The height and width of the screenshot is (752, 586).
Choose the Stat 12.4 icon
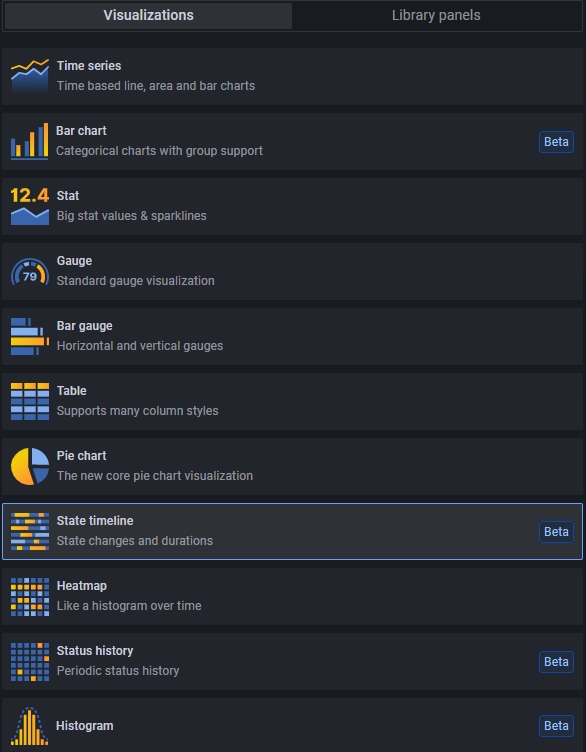(30, 206)
